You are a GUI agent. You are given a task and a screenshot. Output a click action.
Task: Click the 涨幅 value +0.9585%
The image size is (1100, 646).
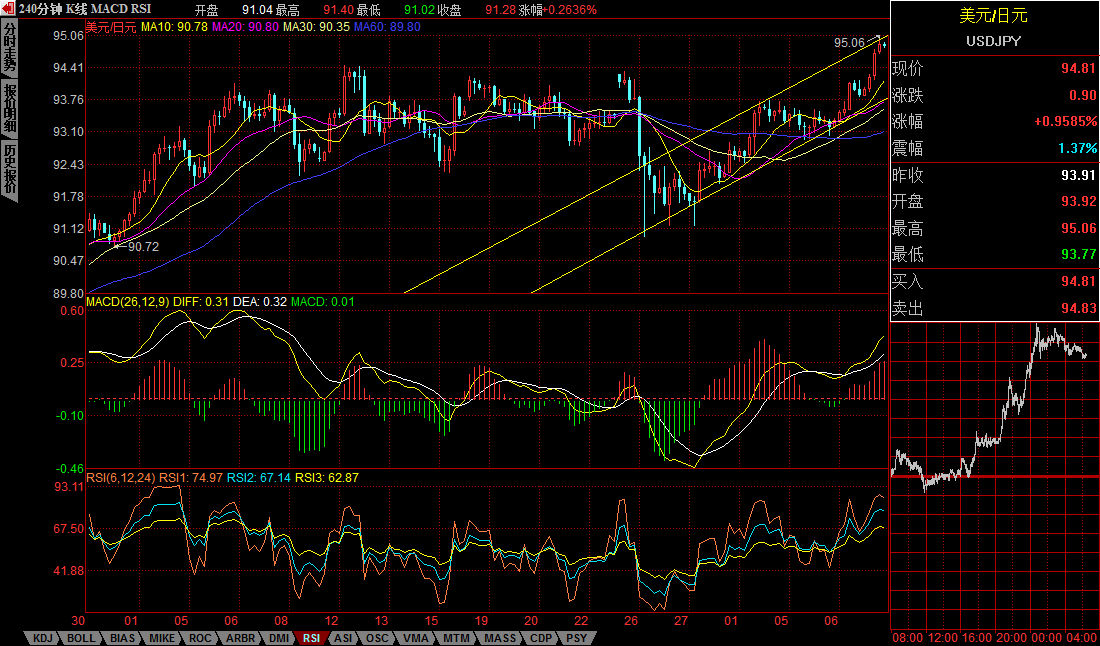pos(1066,122)
